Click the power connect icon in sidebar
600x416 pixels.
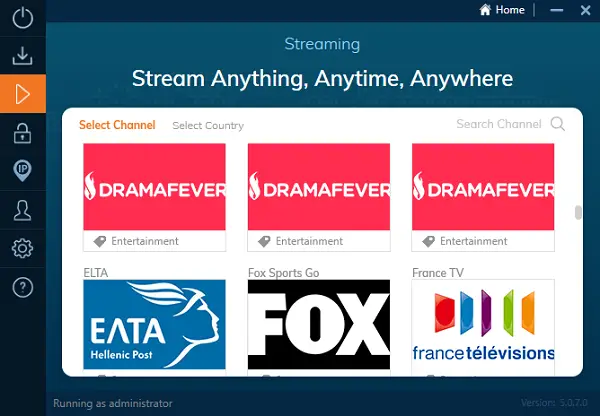coord(23,18)
